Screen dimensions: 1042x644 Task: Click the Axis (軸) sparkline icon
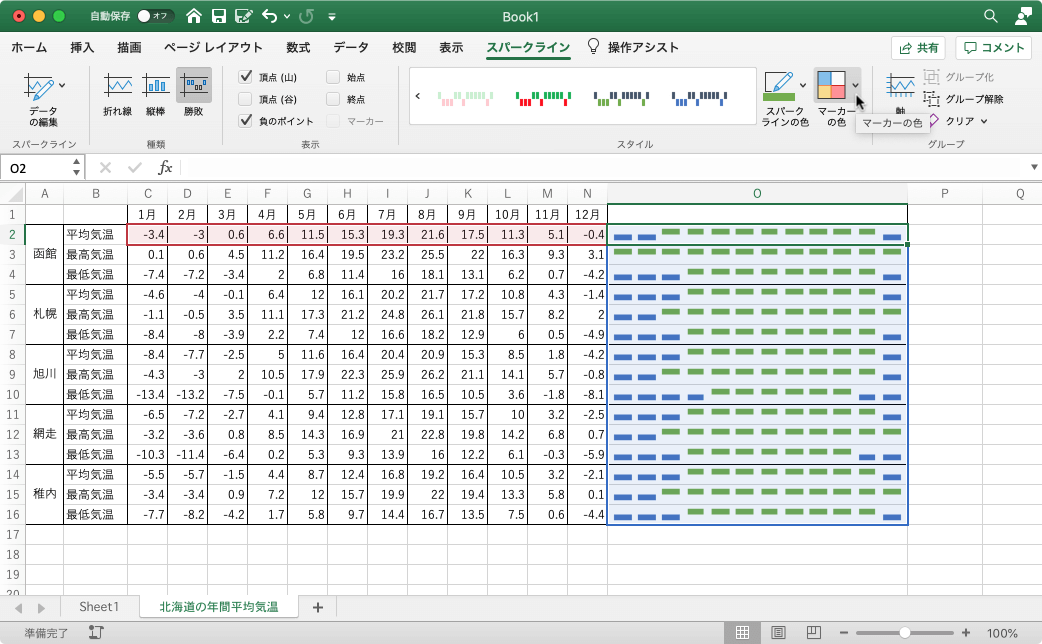[x=900, y=86]
